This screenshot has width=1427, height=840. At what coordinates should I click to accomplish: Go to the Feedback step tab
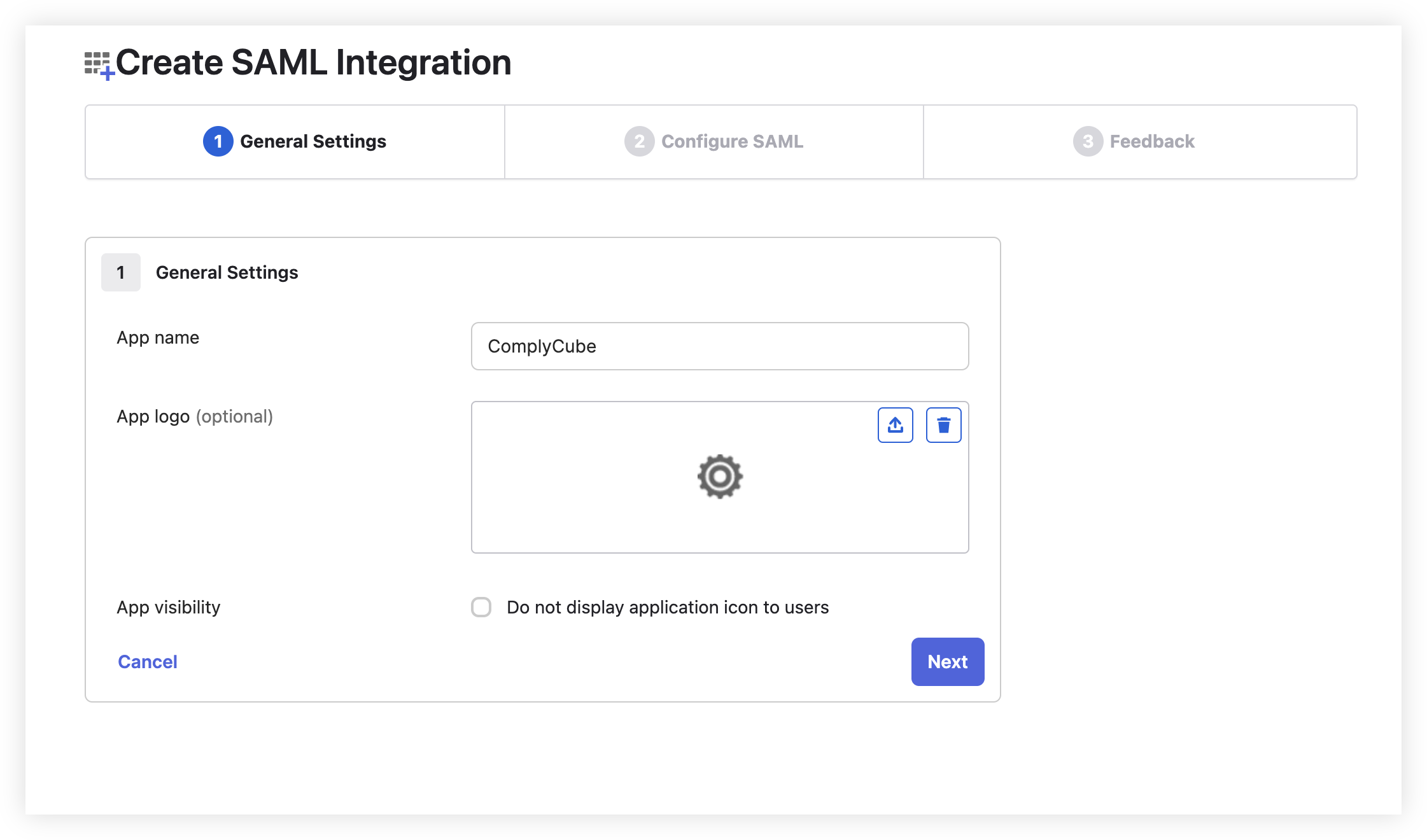click(1151, 141)
